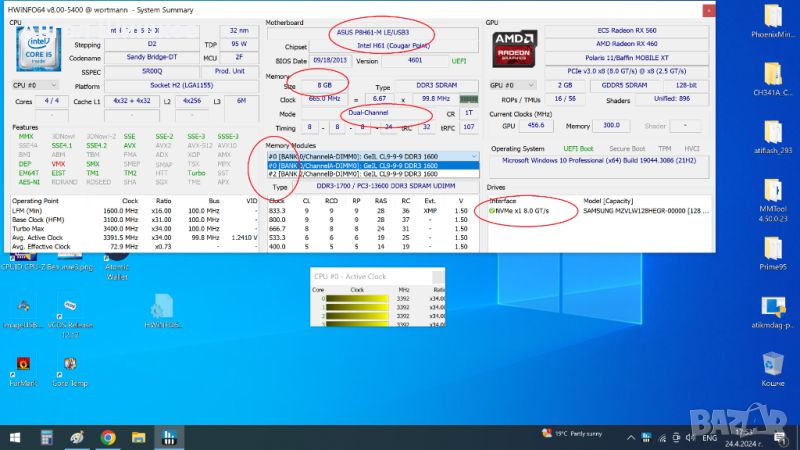Open the atikmdag-p desktop shortcut
The height and width of the screenshot is (450, 800).
click(x=773, y=312)
